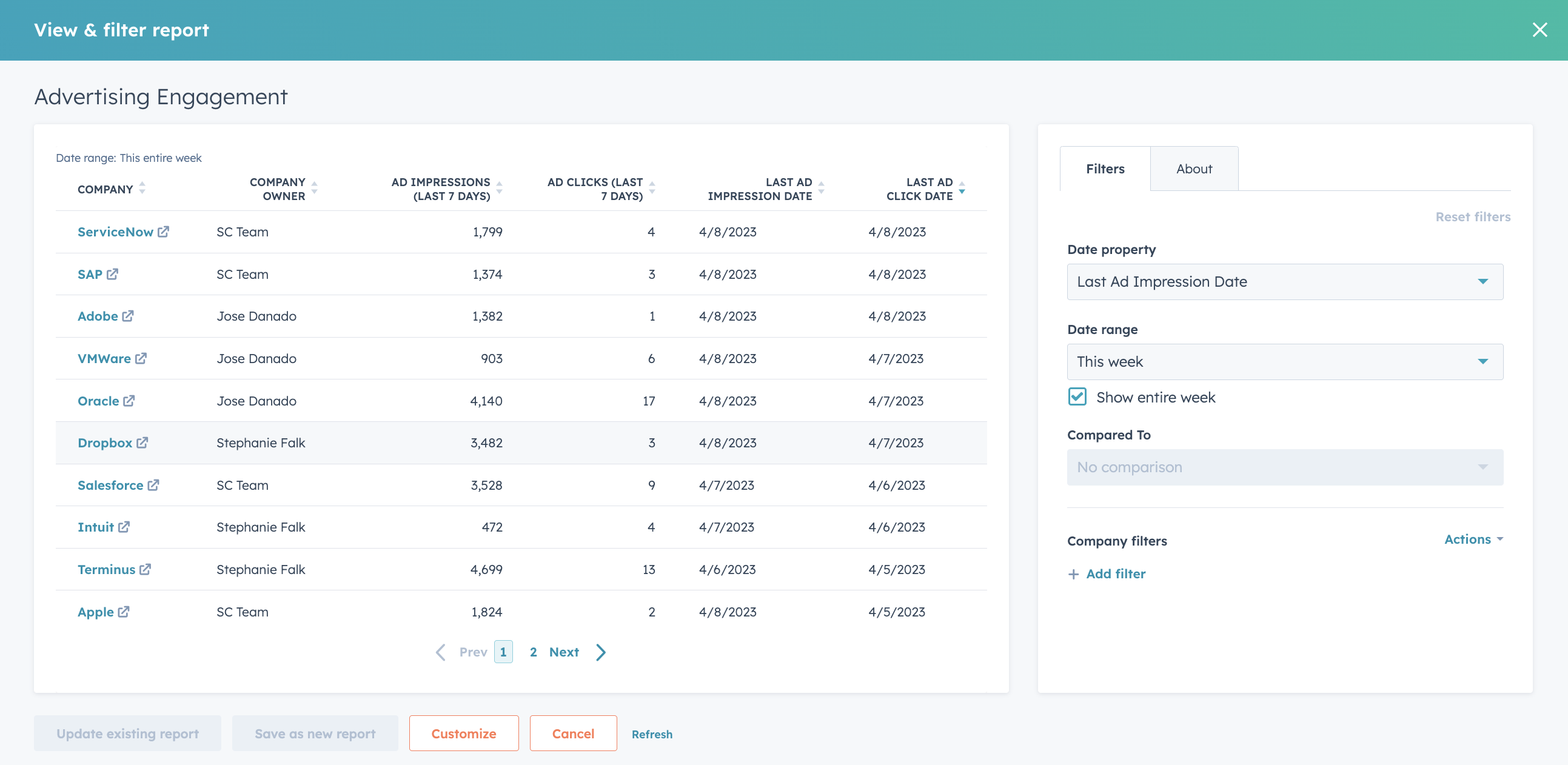Open SAP external link icon

(112, 275)
